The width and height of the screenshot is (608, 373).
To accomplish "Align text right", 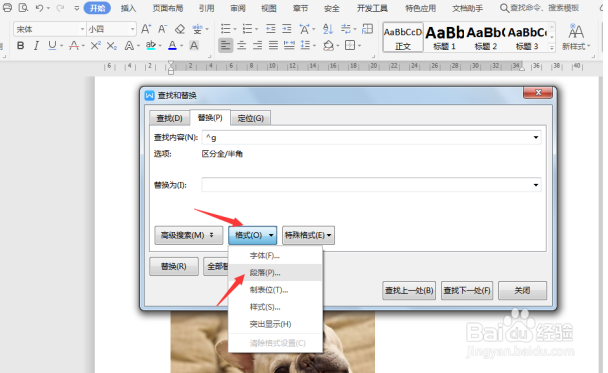I will [x=257, y=46].
